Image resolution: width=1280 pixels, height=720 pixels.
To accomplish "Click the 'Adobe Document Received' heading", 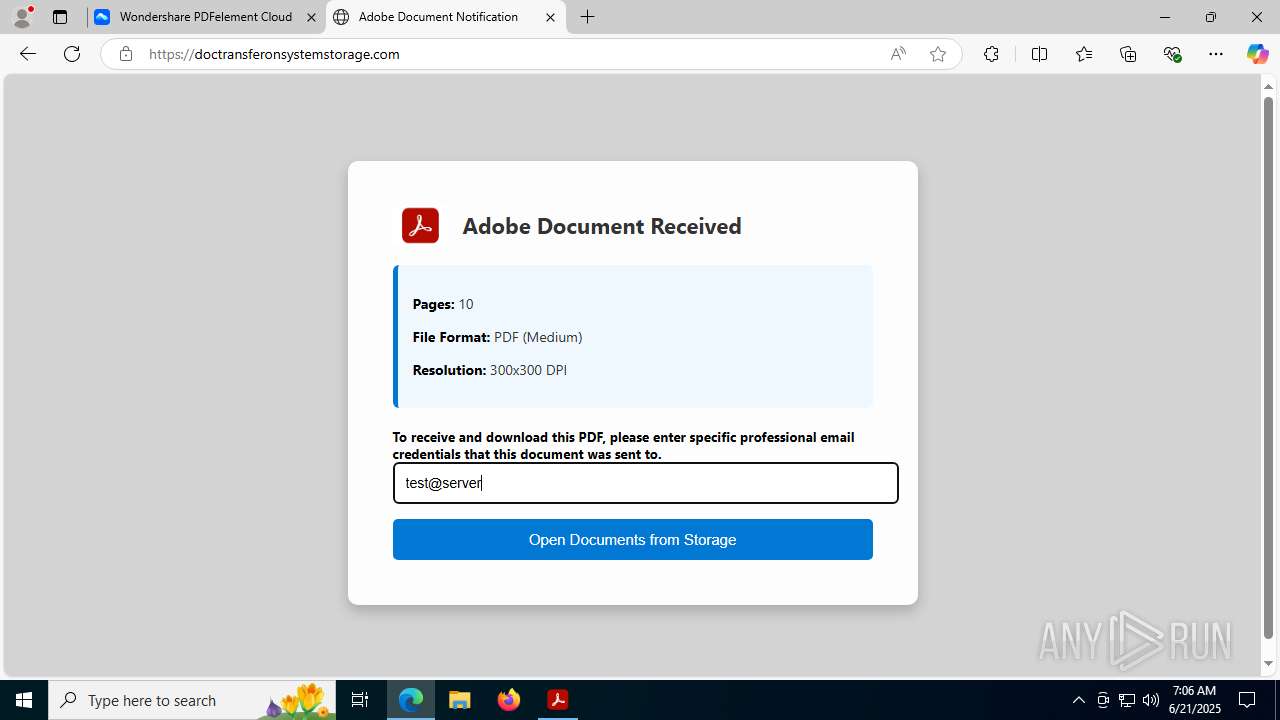I will (x=602, y=226).
